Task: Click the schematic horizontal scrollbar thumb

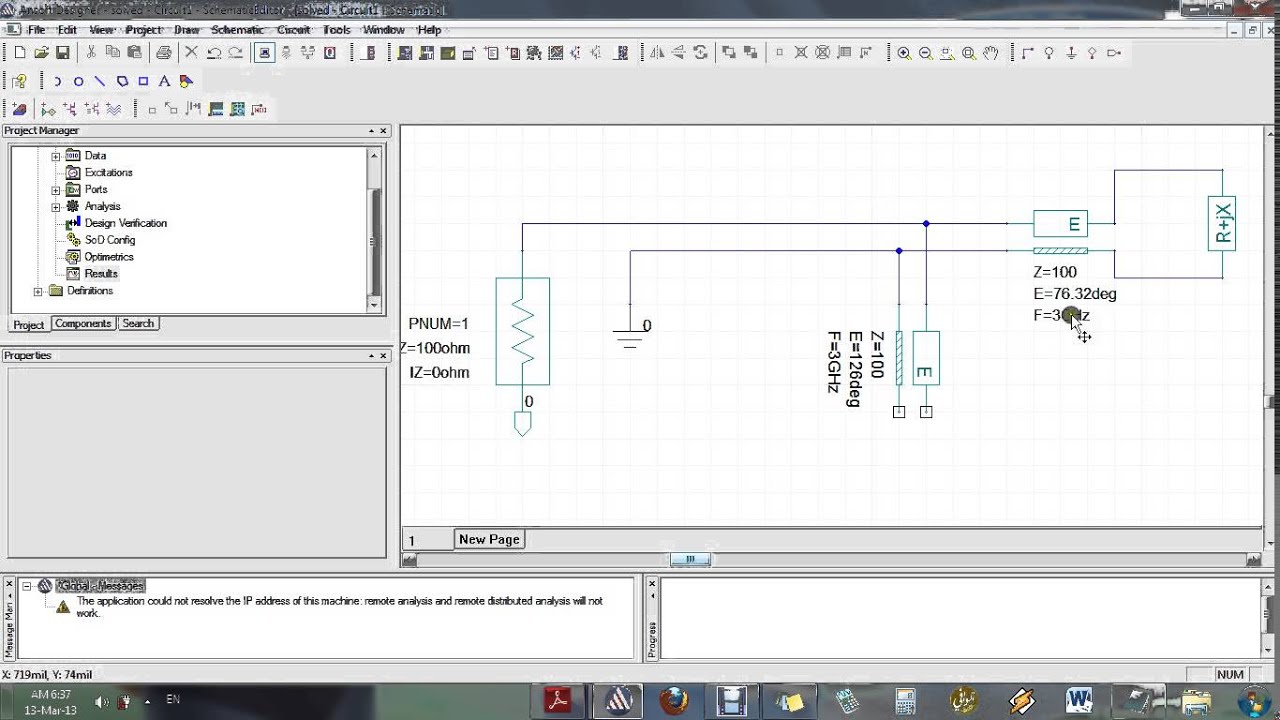Action: pos(690,560)
